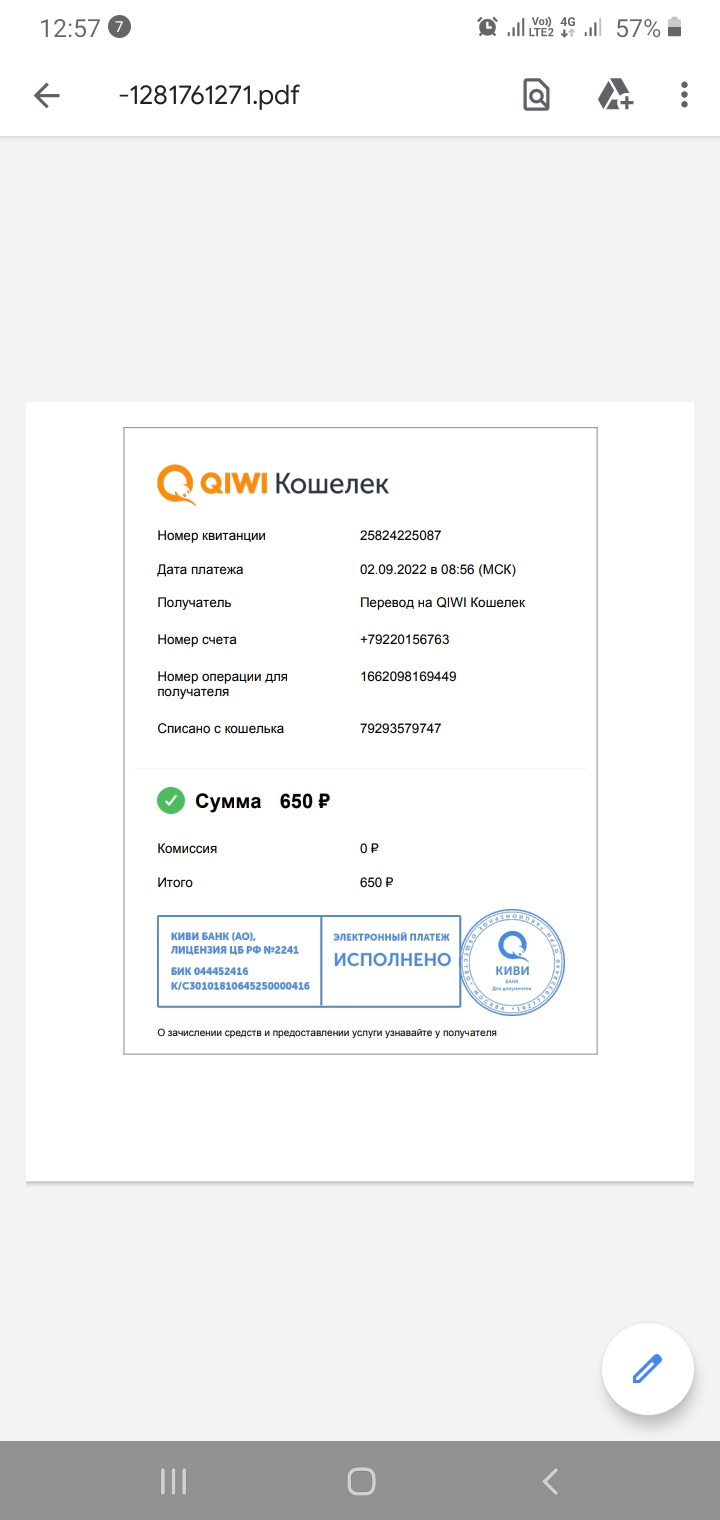Tap the bold Сумма 650 ₽ line
Viewport: 720px width, 1520px height.
263,801
